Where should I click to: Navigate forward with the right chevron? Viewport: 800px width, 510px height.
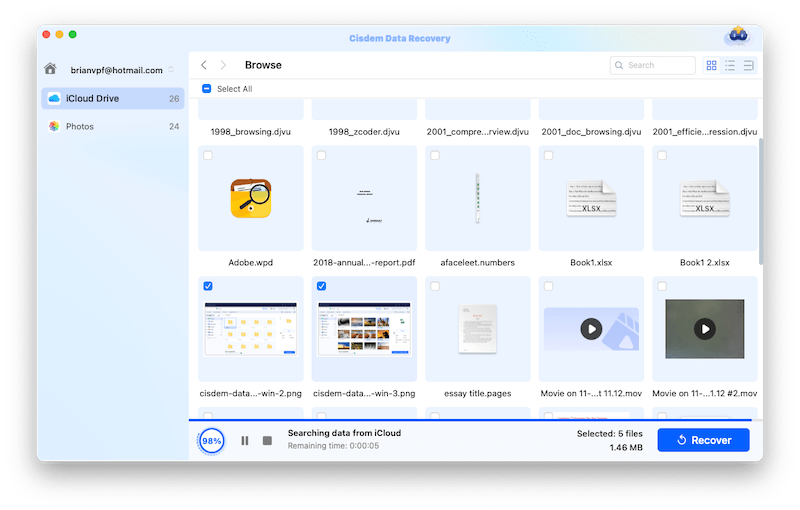(223, 65)
